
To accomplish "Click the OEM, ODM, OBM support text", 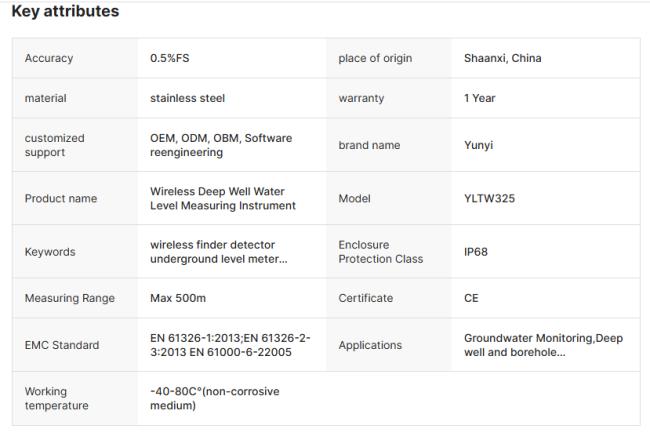I will coord(221,145).
